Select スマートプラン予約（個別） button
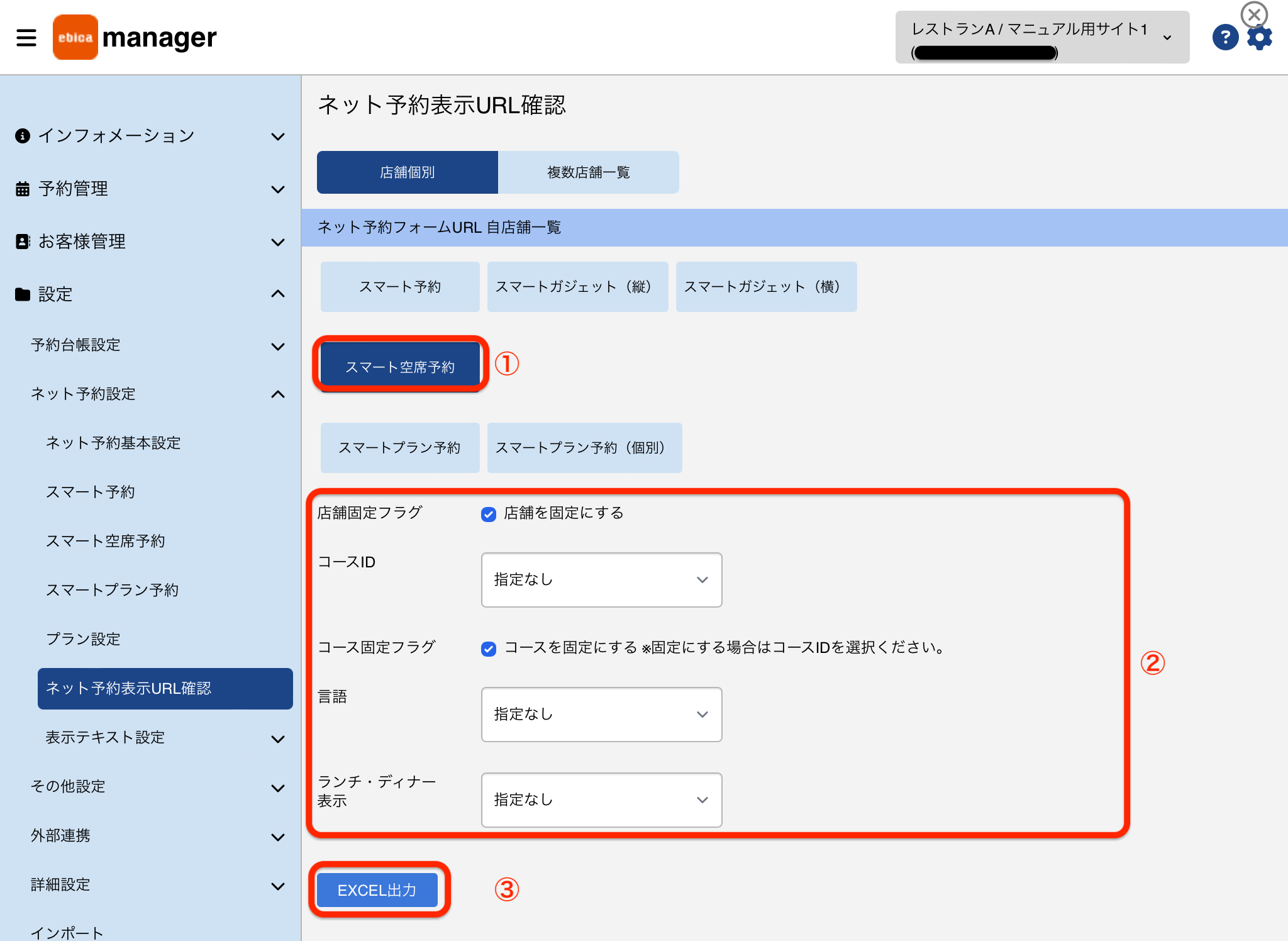The image size is (1288, 941). pos(584,448)
